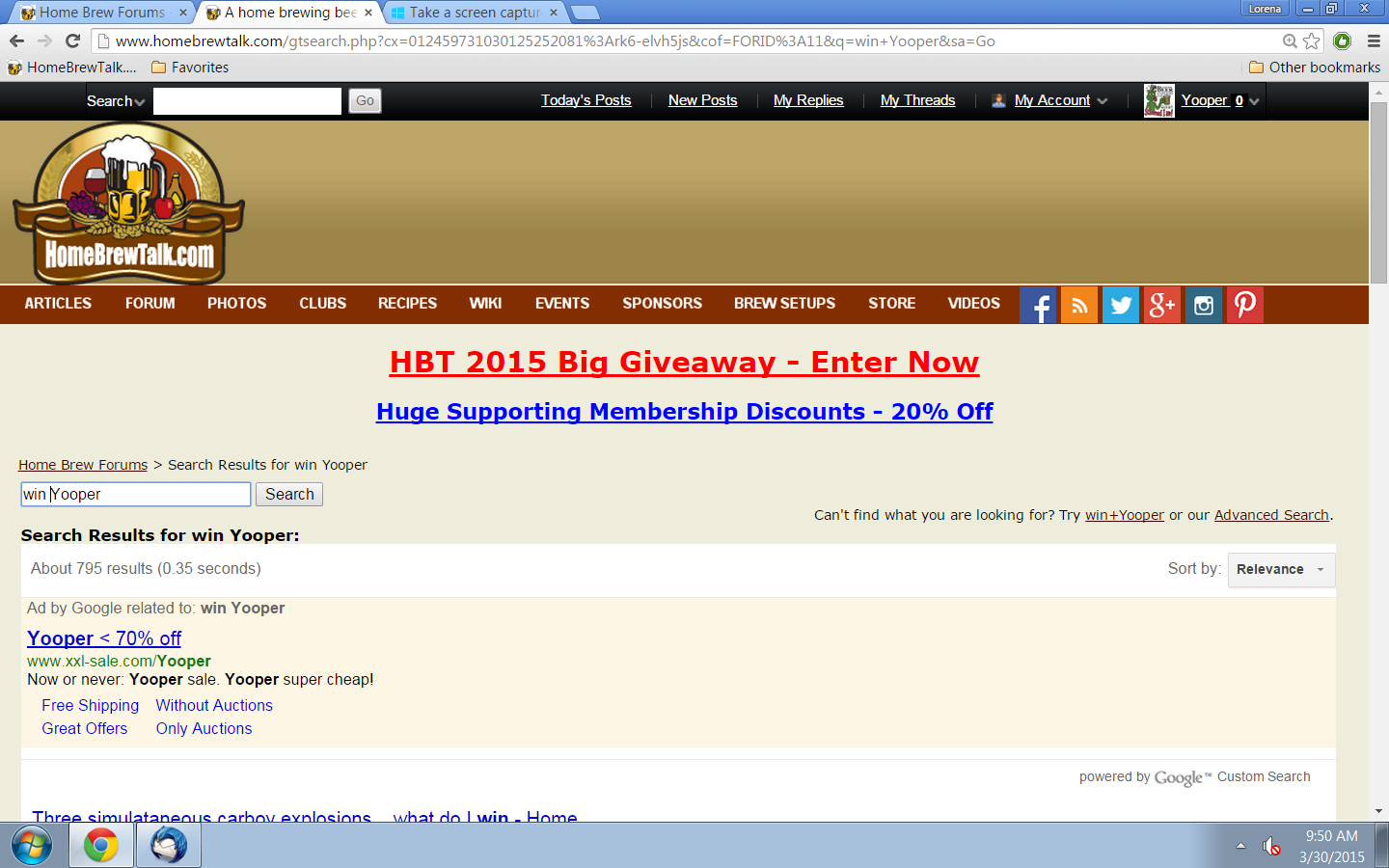Open the HomeBrewTalk bookmark

tap(72, 68)
